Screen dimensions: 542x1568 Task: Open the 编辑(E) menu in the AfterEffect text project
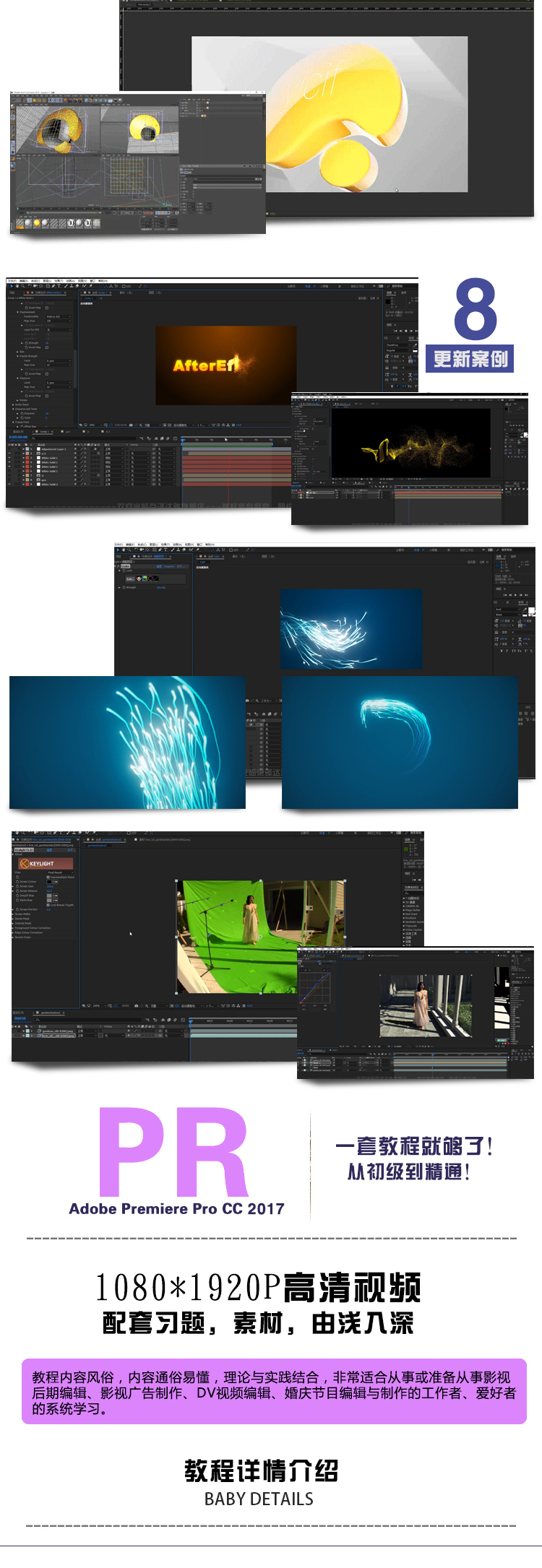click(x=23, y=280)
